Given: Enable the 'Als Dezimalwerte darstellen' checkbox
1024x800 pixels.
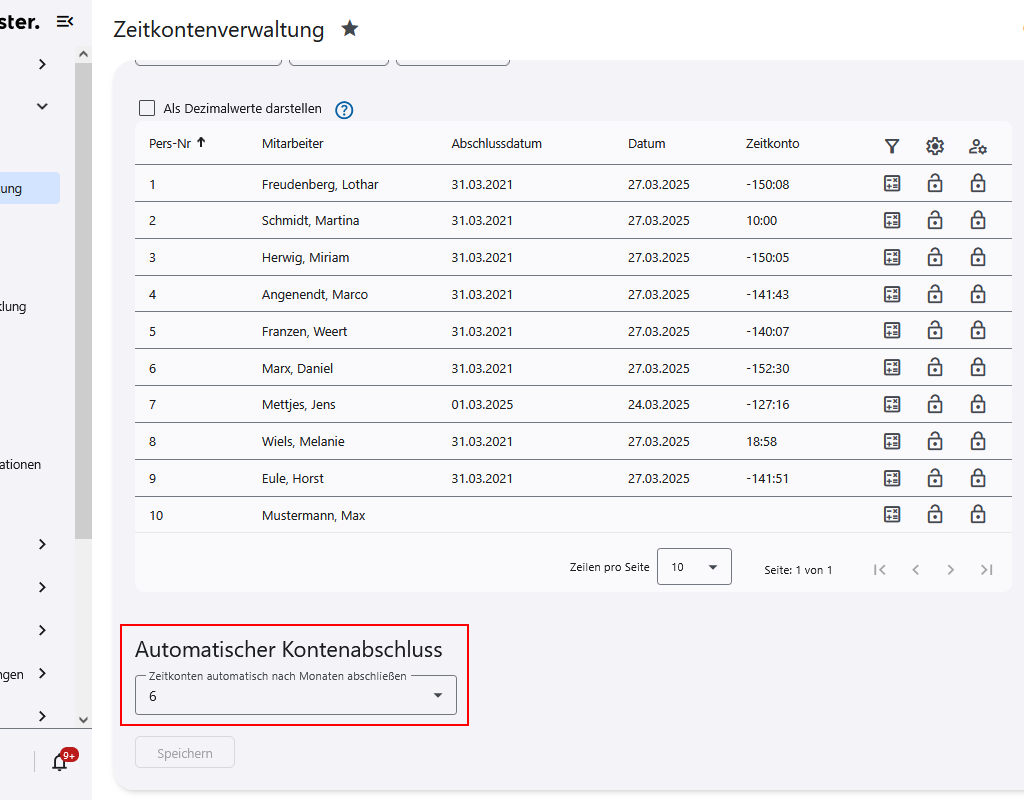Looking at the screenshot, I should 147,108.
